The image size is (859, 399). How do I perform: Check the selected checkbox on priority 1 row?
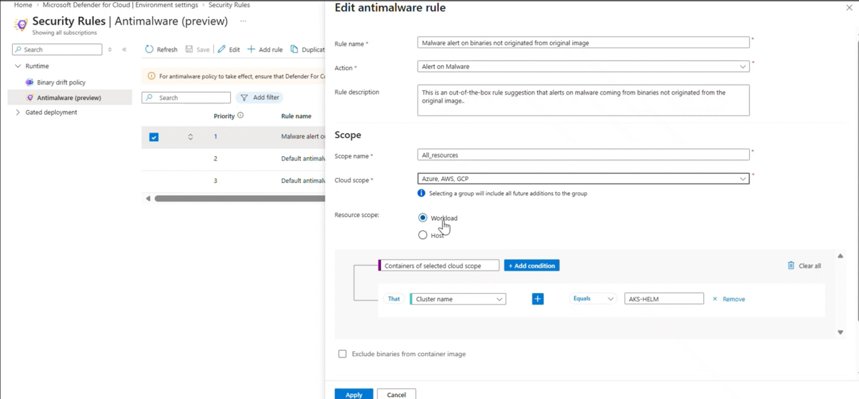[154, 137]
